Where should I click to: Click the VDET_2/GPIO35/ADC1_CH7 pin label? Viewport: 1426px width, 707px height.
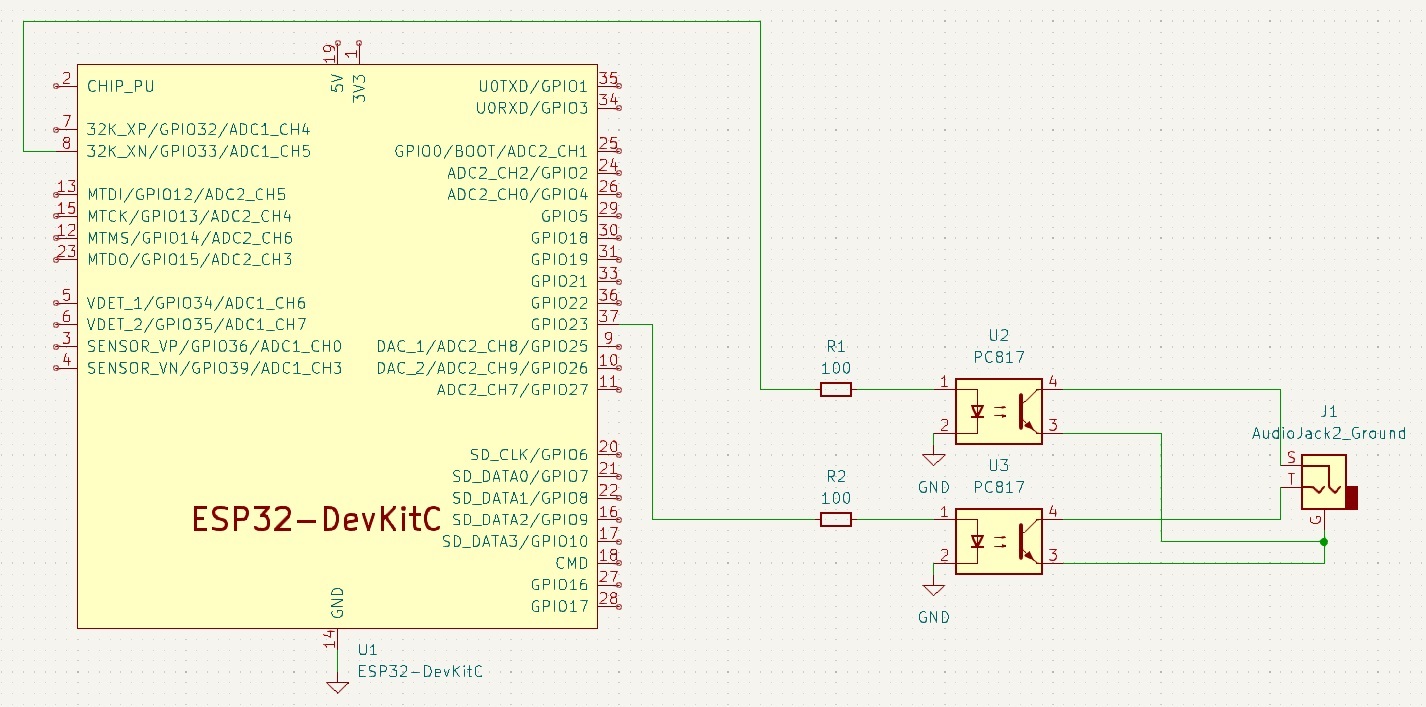point(196,325)
